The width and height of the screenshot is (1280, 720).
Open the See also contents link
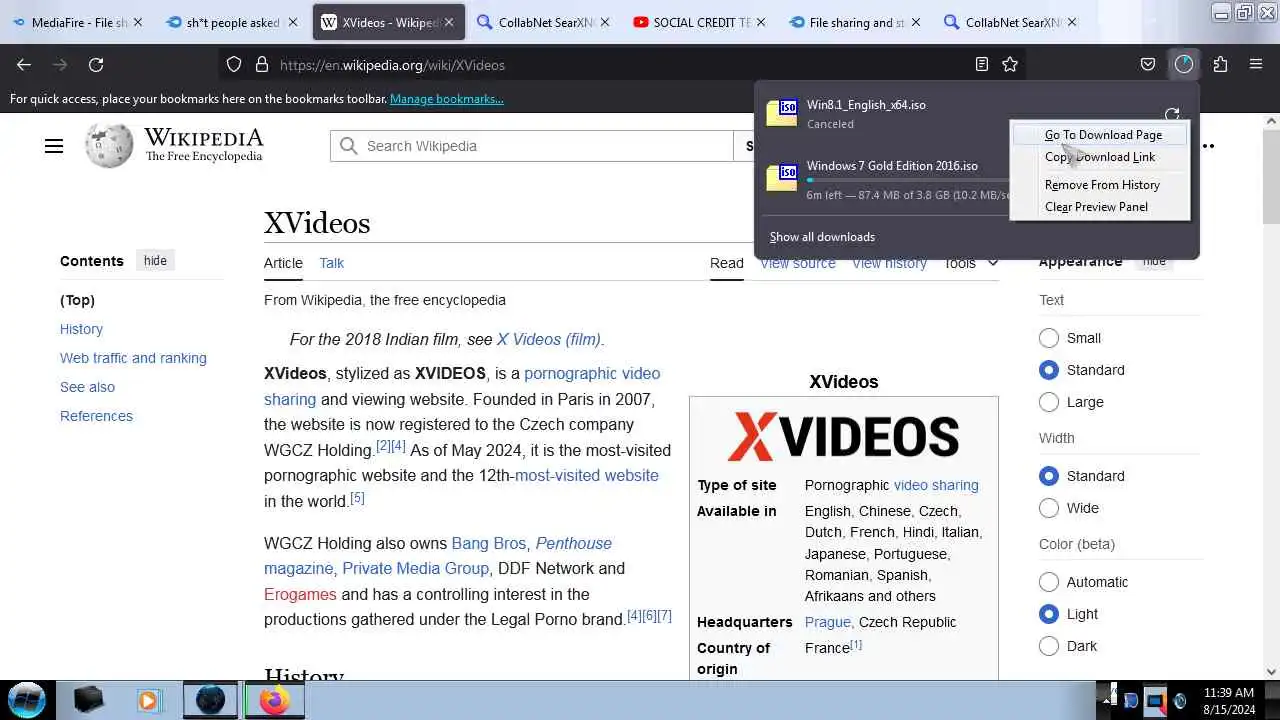pos(87,387)
